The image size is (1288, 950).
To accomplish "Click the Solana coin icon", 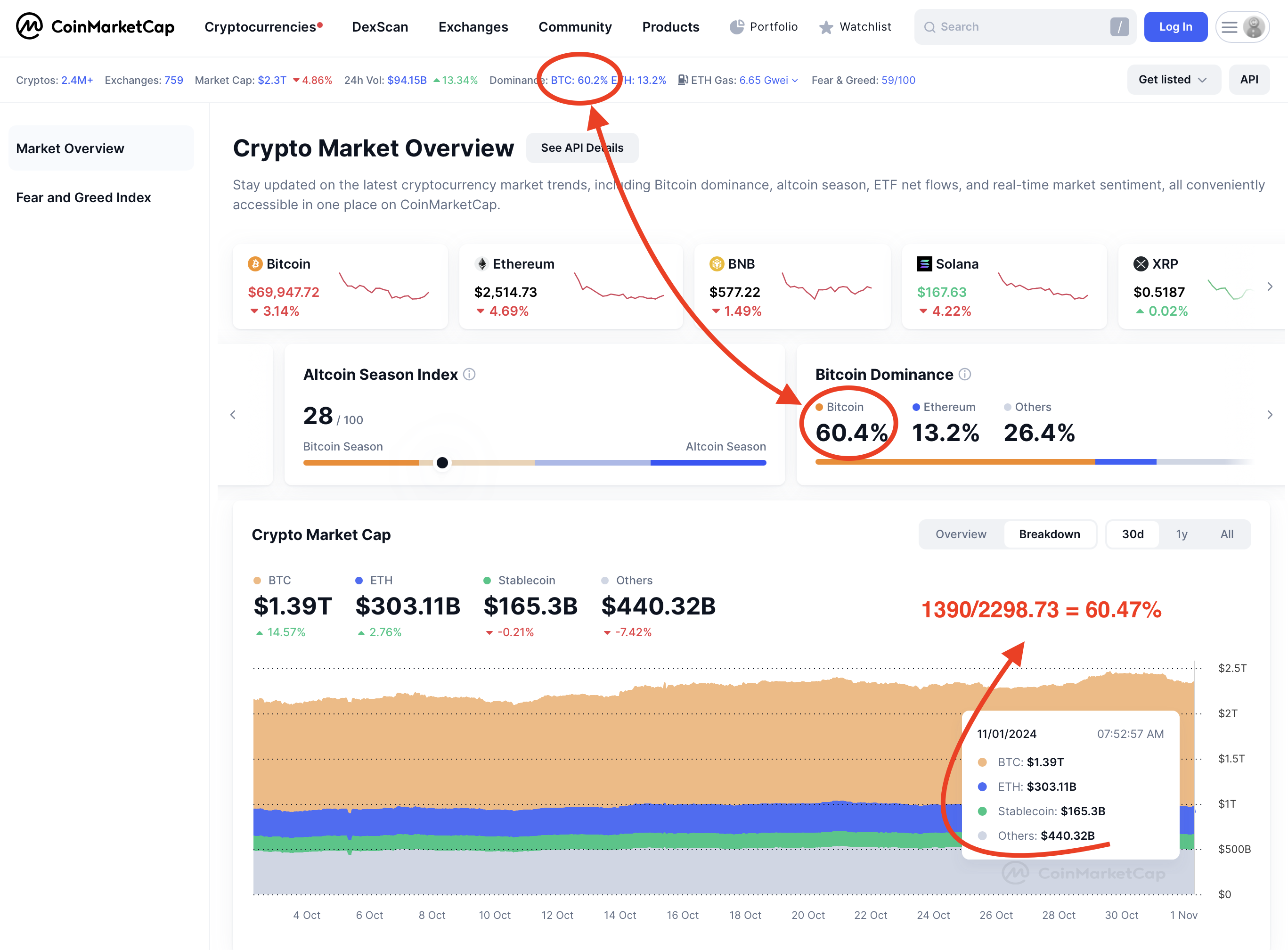I will 924,264.
